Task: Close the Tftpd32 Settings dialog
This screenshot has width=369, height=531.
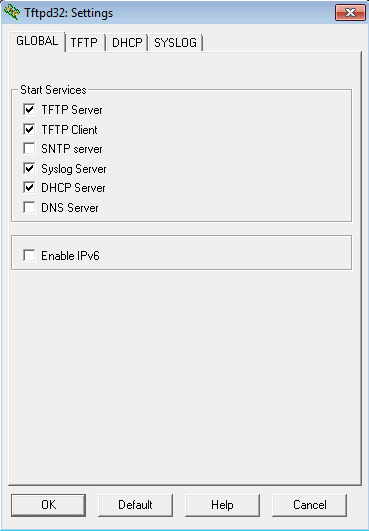Action: tap(350, 13)
